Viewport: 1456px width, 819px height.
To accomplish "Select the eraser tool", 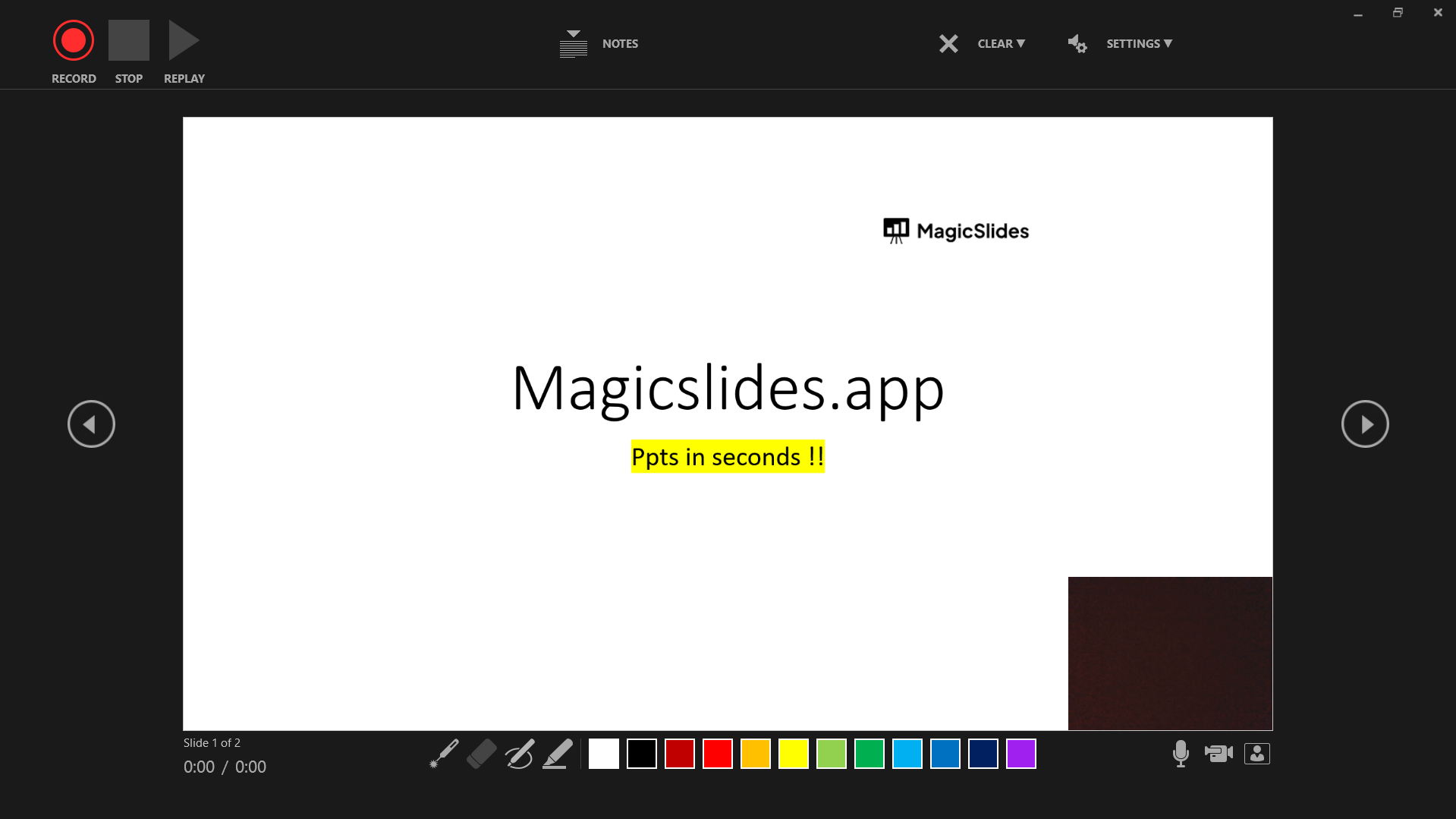I will pos(483,753).
